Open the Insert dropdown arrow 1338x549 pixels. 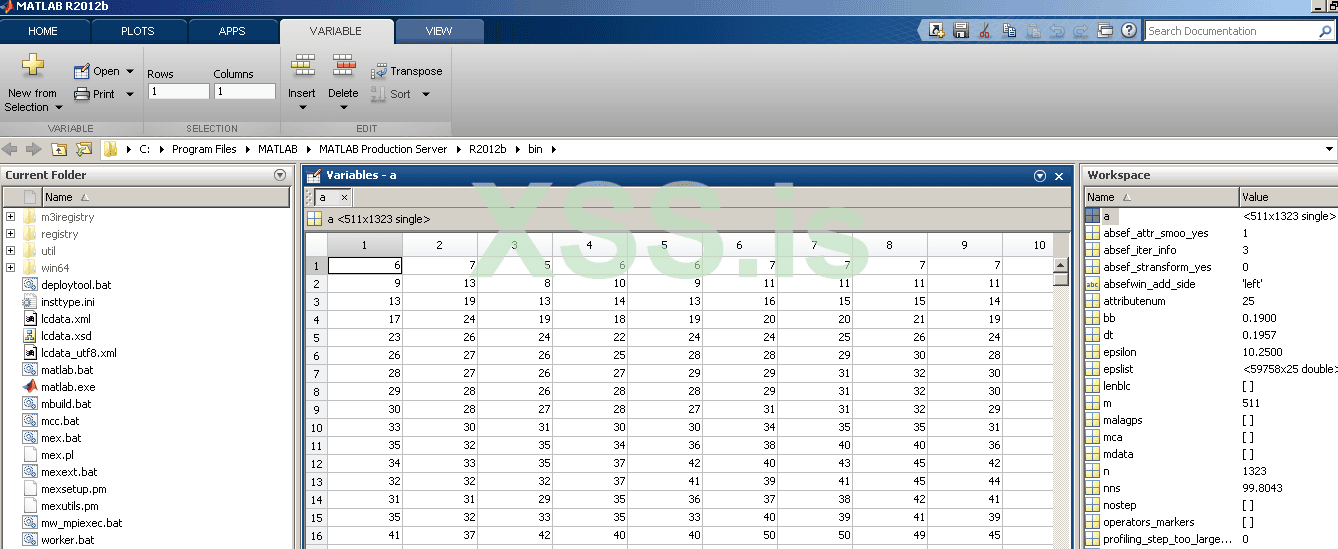click(x=303, y=106)
